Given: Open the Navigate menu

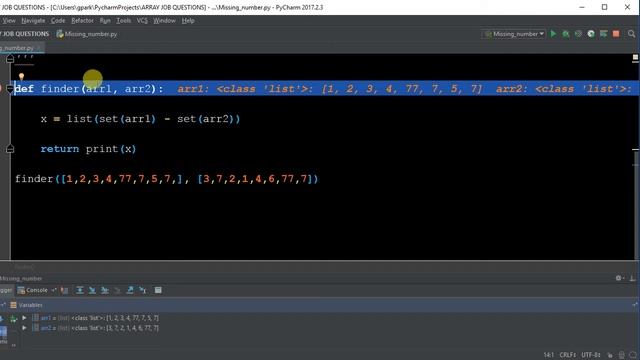Looking at the screenshot, I should 33,20.
